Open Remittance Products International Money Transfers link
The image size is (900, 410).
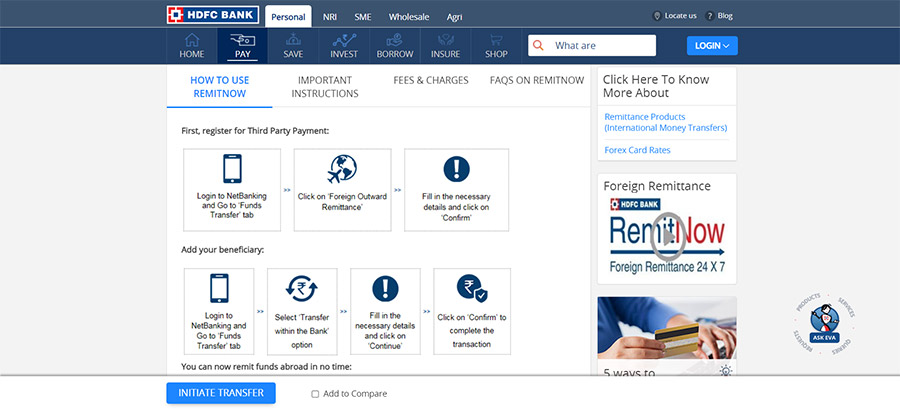pyautogui.click(x=666, y=122)
